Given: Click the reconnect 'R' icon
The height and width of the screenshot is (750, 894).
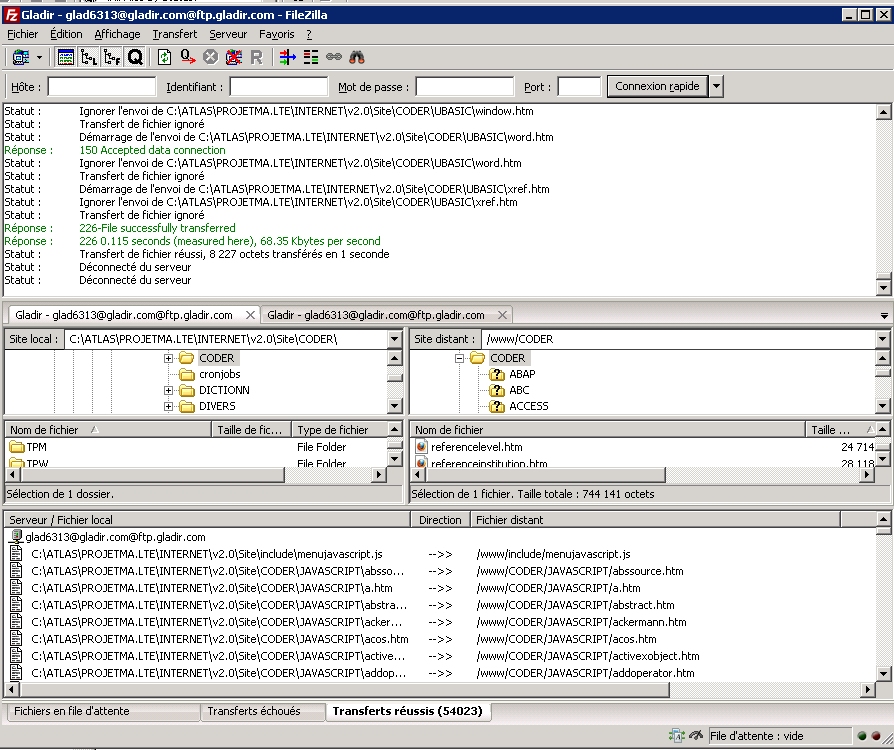Looking at the screenshot, I should click(257, 58).
